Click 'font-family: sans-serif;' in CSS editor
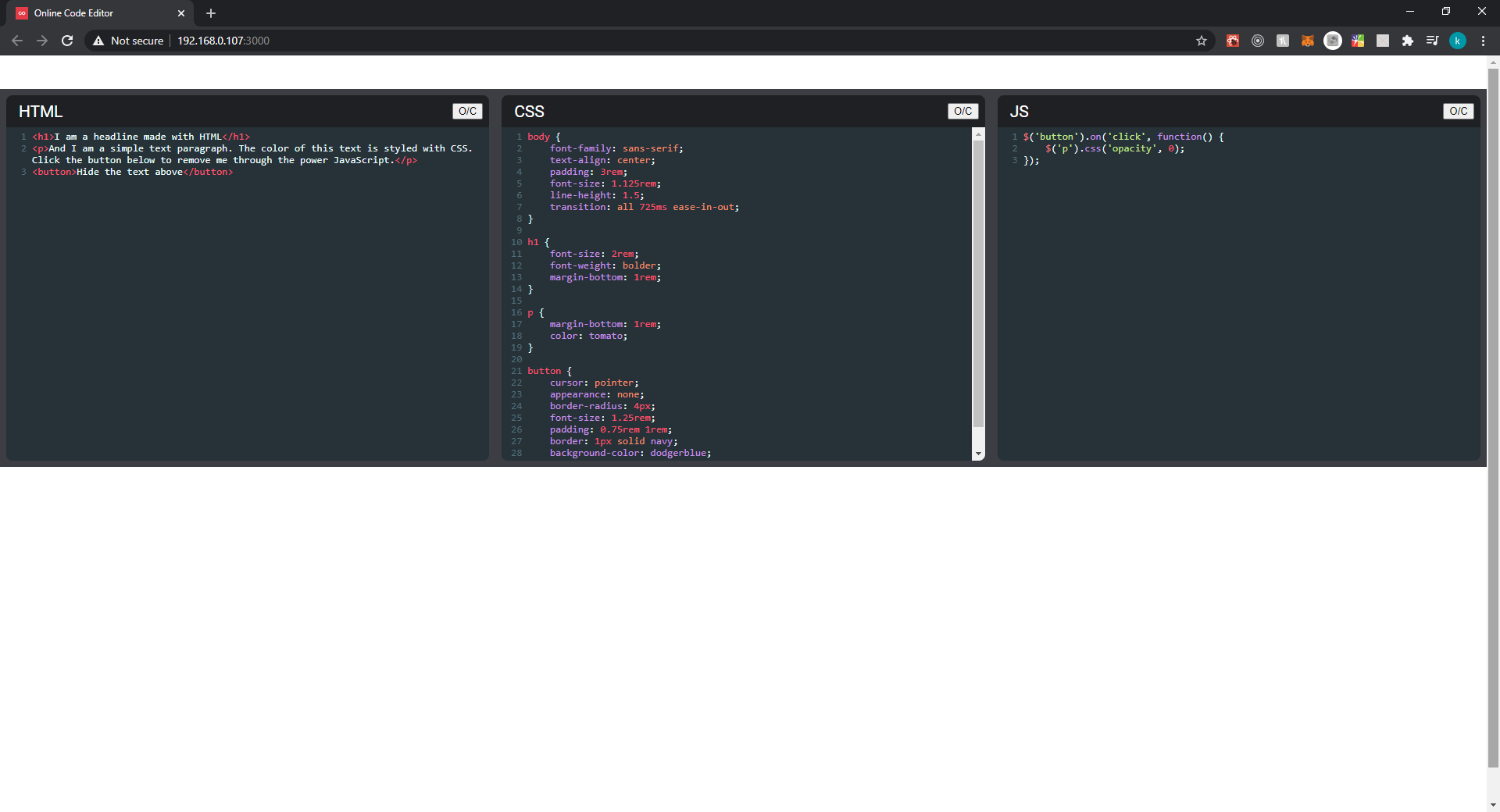The height and width of the screenshot is (812, 1500). pyautogui.click(x=616, y=148)
